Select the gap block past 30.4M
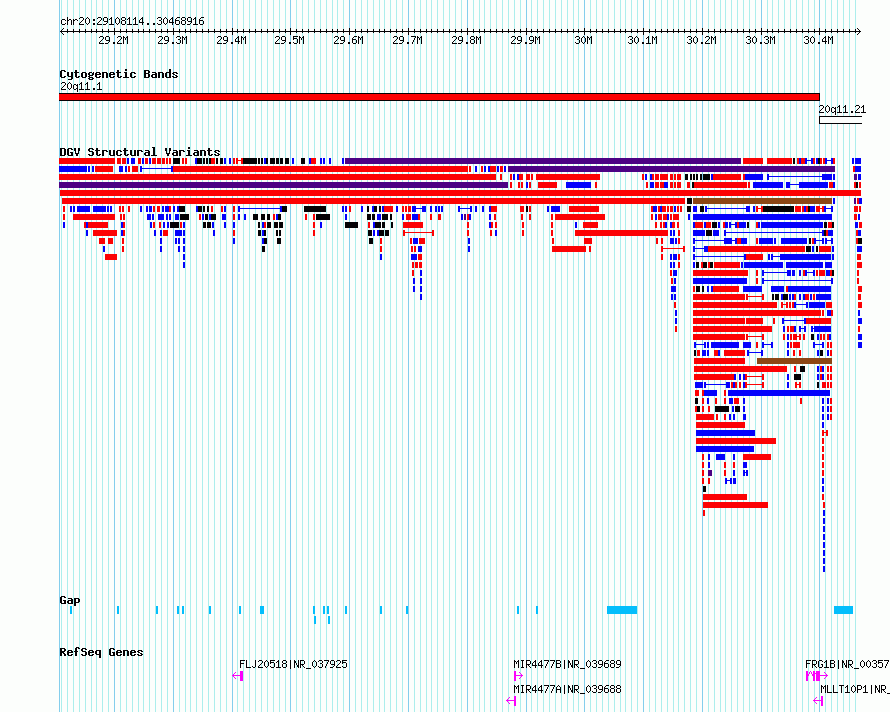890x712 pixels. [843, 610]
